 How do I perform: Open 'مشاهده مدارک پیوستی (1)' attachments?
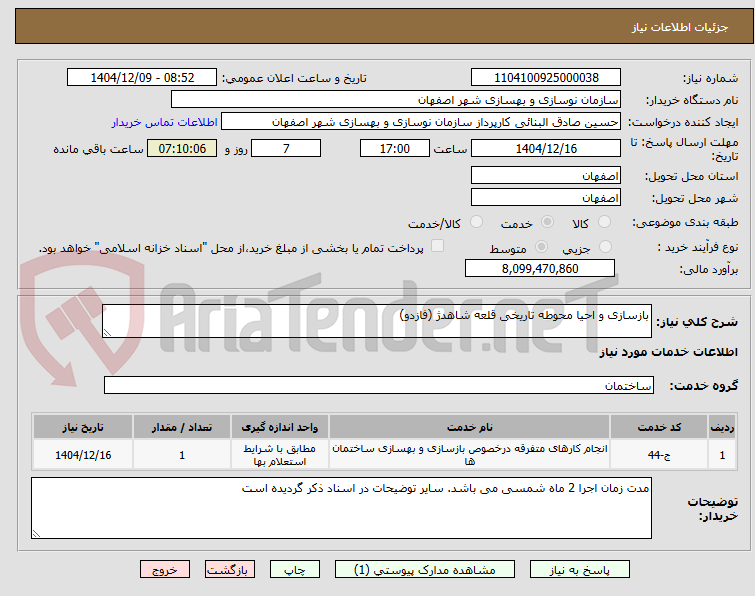[425, 570]
